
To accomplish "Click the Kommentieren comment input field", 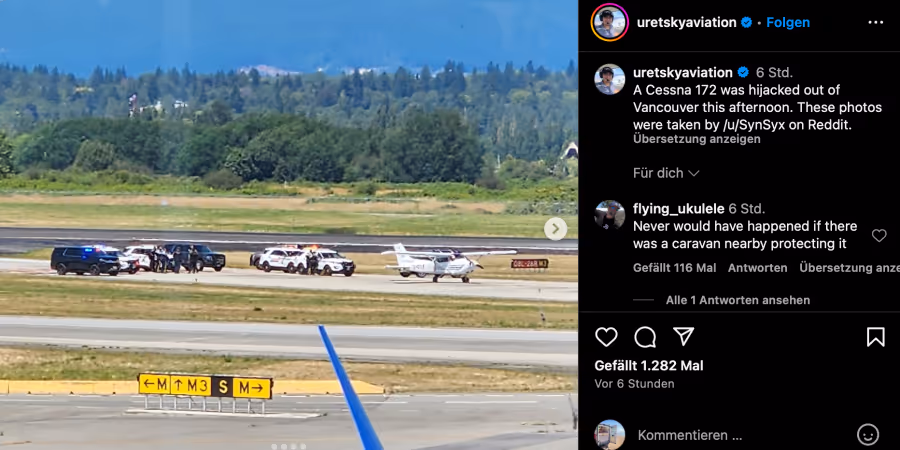I will tap(740, 435).
